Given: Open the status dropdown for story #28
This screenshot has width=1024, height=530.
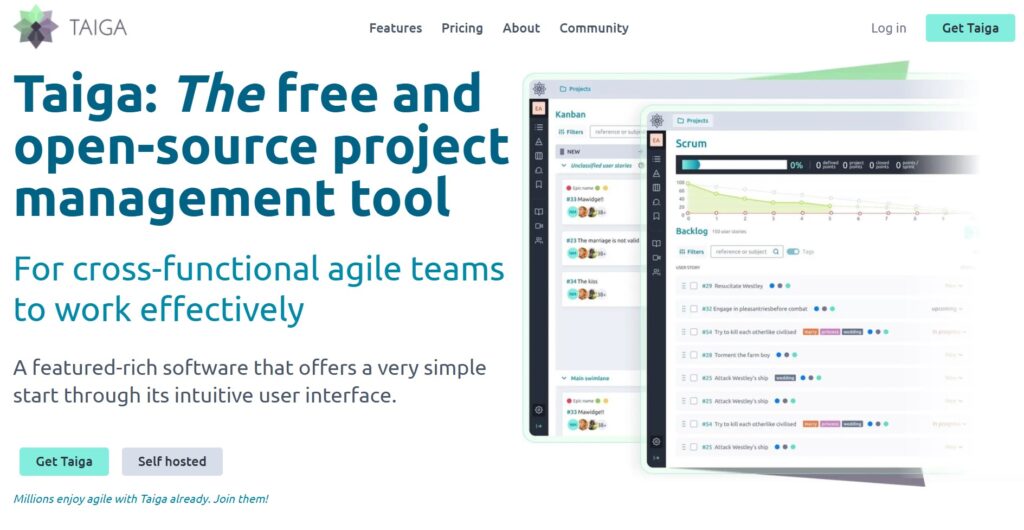Looking at the screenshot, I should [953, 355].
